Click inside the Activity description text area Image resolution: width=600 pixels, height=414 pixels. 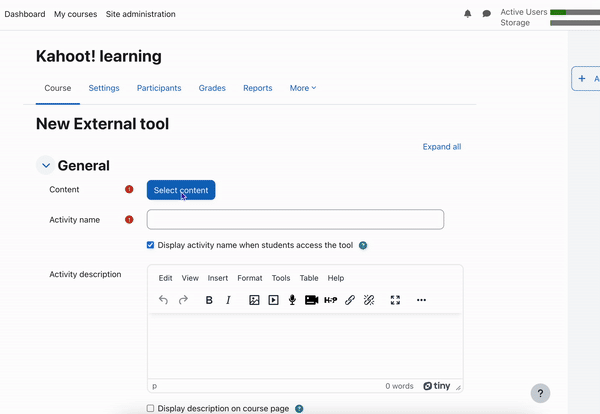pyautogui.click(x=305, y=346)
